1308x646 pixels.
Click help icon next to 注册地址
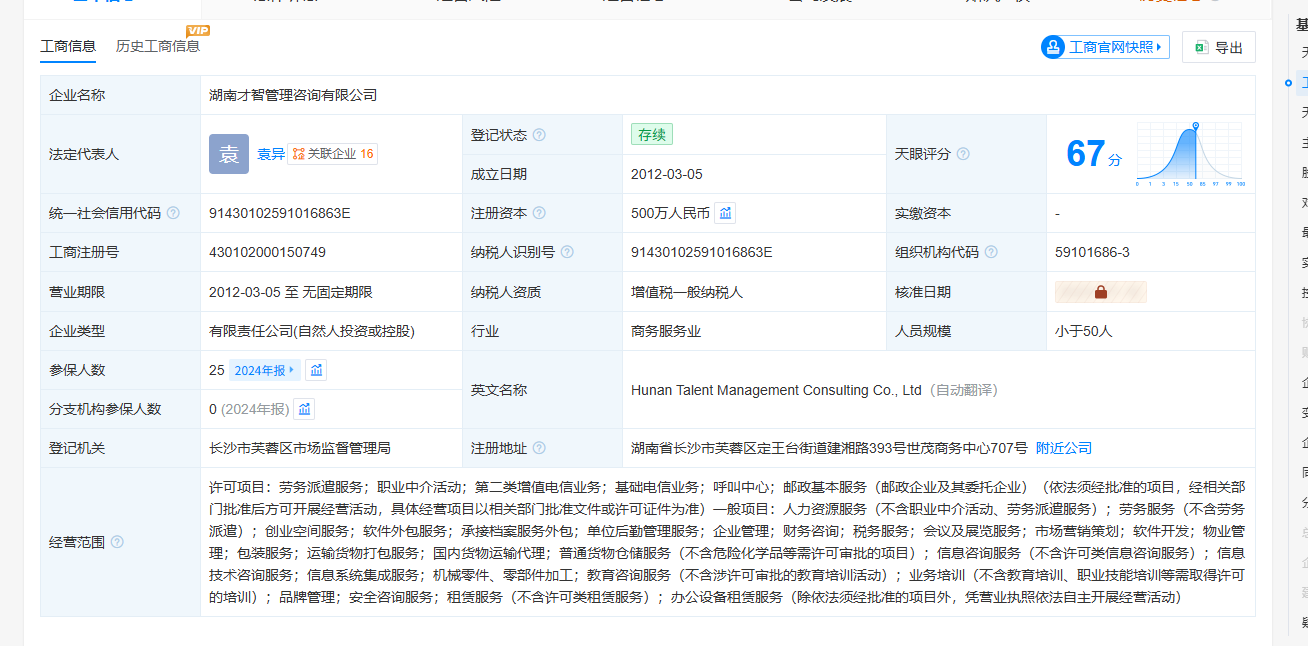point(539,448)
